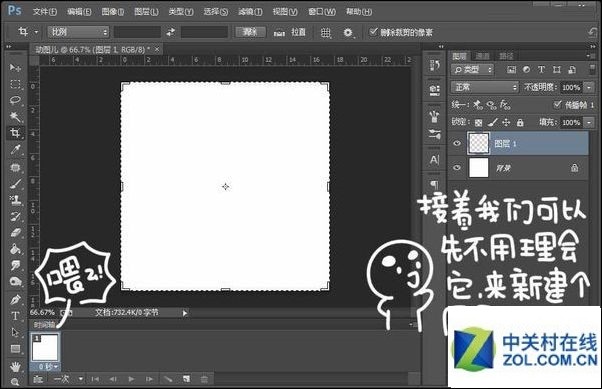Screen dimensions: 602x389
Task: Open the 比例 crop ratio dropdown
Action: [78, 32]
